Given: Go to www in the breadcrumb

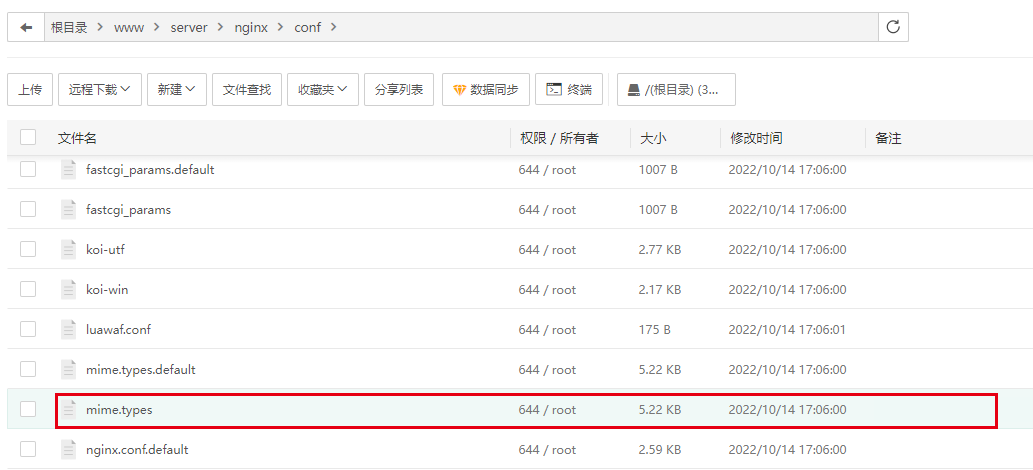Looking at the screenshot, I should pyautogui.click(x=128, y=28).
